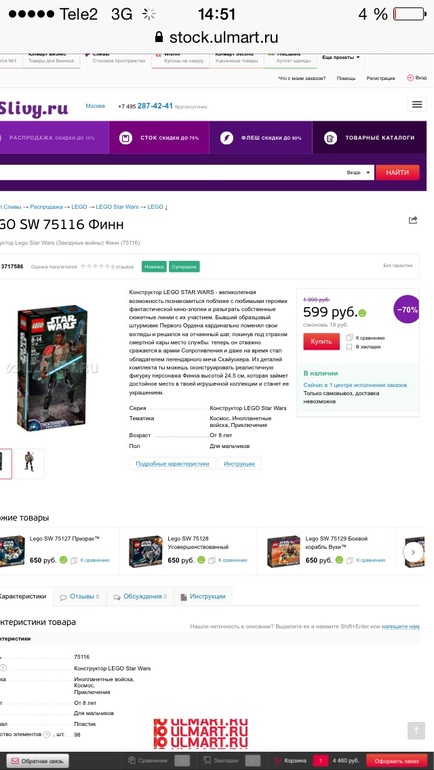Open the Корзина cart icon in bottom bar
This screenshot has height=770, width=434.
coord(277,761)
